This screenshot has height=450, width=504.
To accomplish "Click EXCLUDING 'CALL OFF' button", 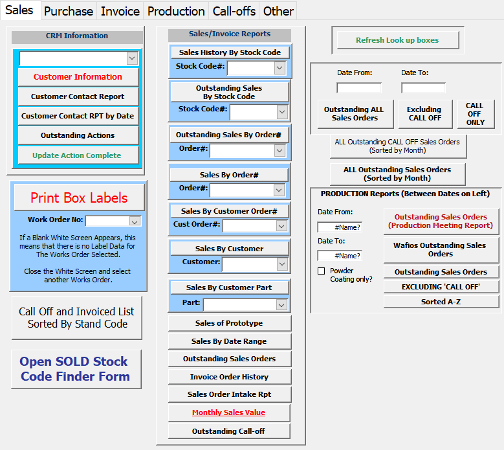I will [x=441, y=287].
